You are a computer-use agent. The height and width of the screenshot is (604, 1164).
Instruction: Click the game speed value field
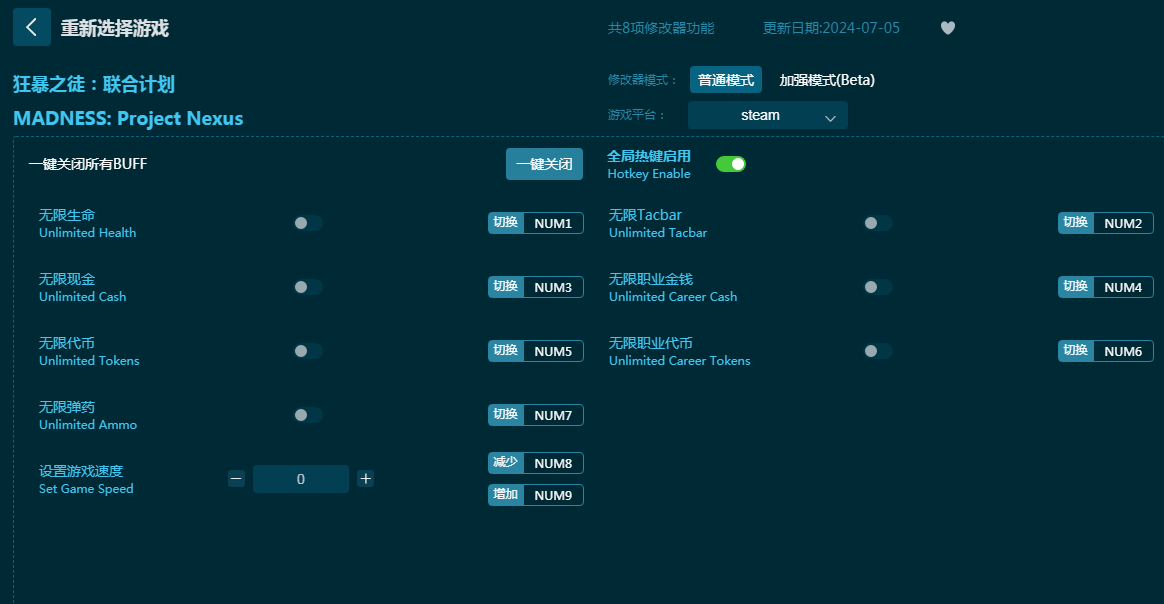(x=301, y=479)
